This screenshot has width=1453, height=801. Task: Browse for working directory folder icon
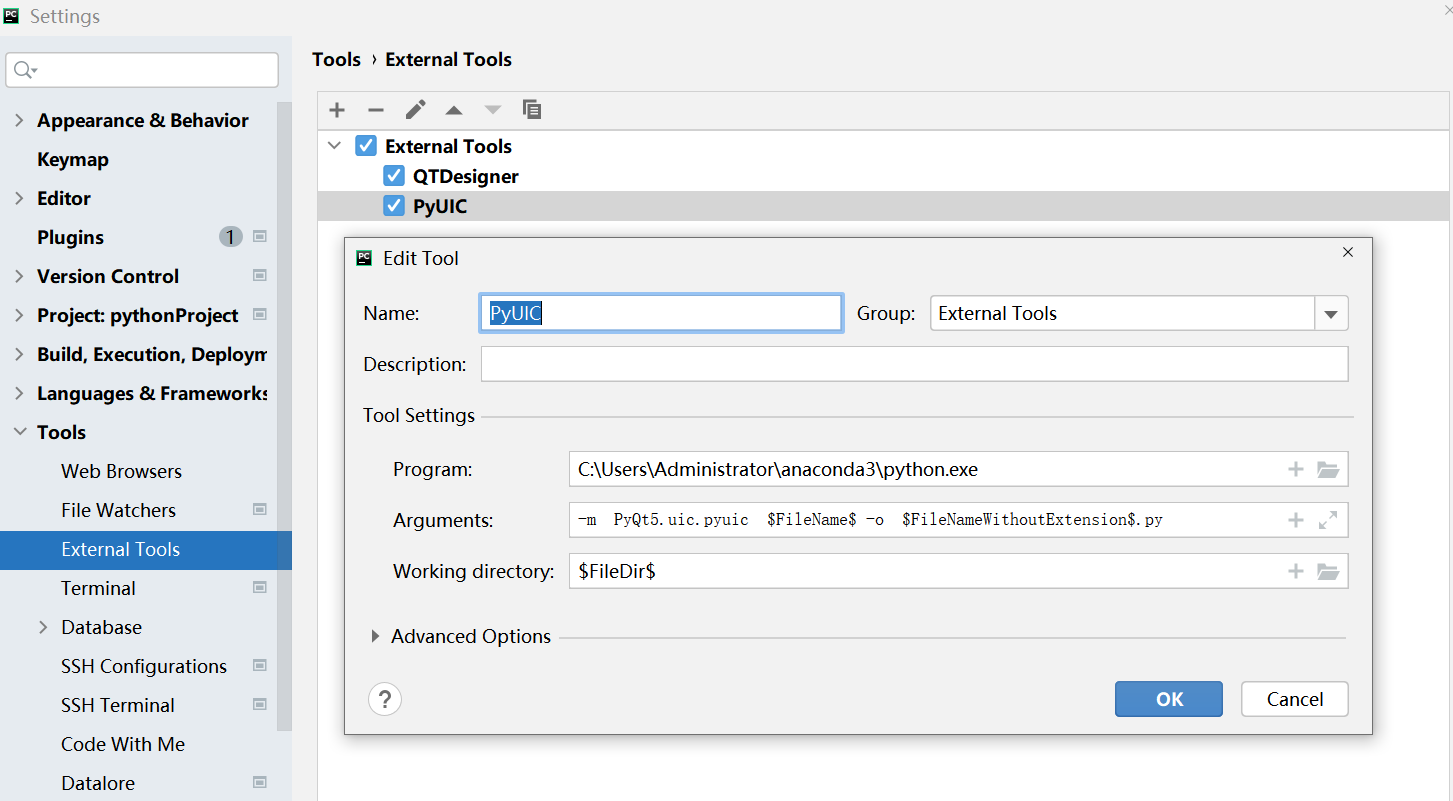1328,571
